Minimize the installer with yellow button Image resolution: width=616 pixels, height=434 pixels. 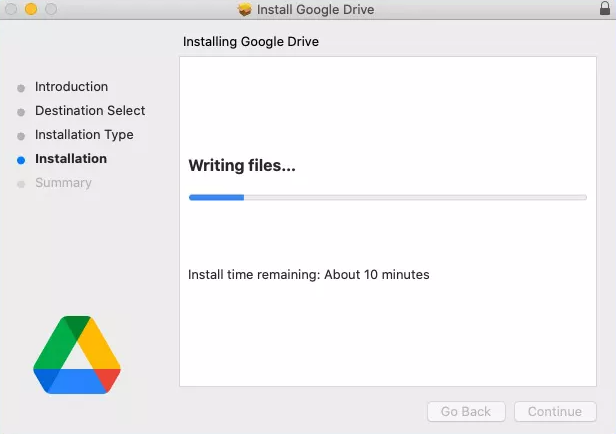31,9
